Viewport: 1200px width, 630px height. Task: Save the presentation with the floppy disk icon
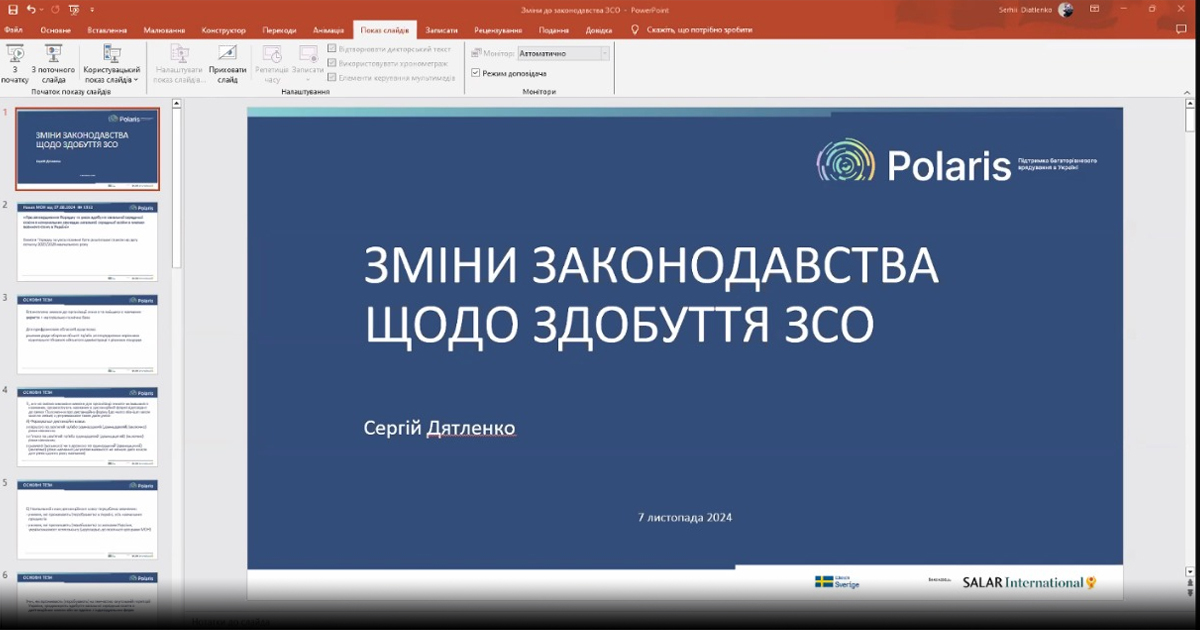pyautogui.click(x=13, y=9)
